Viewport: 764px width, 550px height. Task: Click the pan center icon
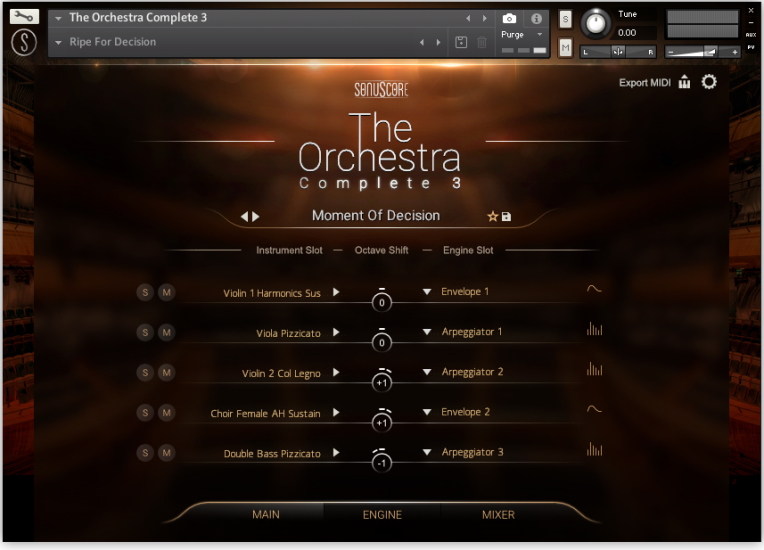tap(618, 52)
